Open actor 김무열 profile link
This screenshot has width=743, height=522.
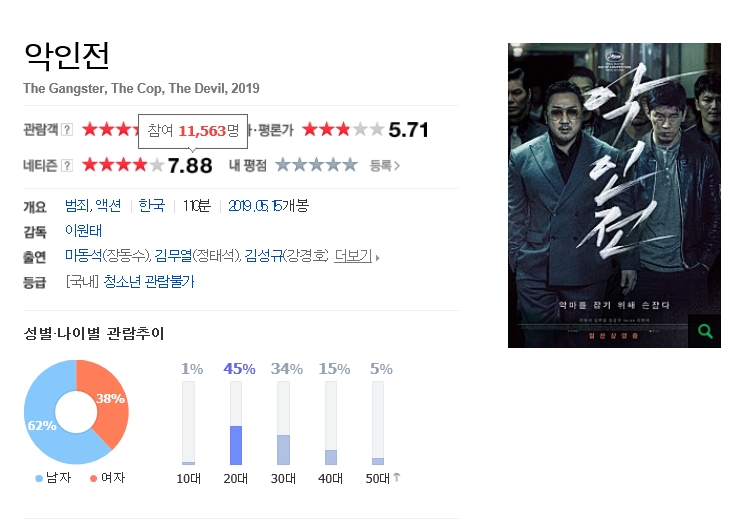(x=174, y=256)
